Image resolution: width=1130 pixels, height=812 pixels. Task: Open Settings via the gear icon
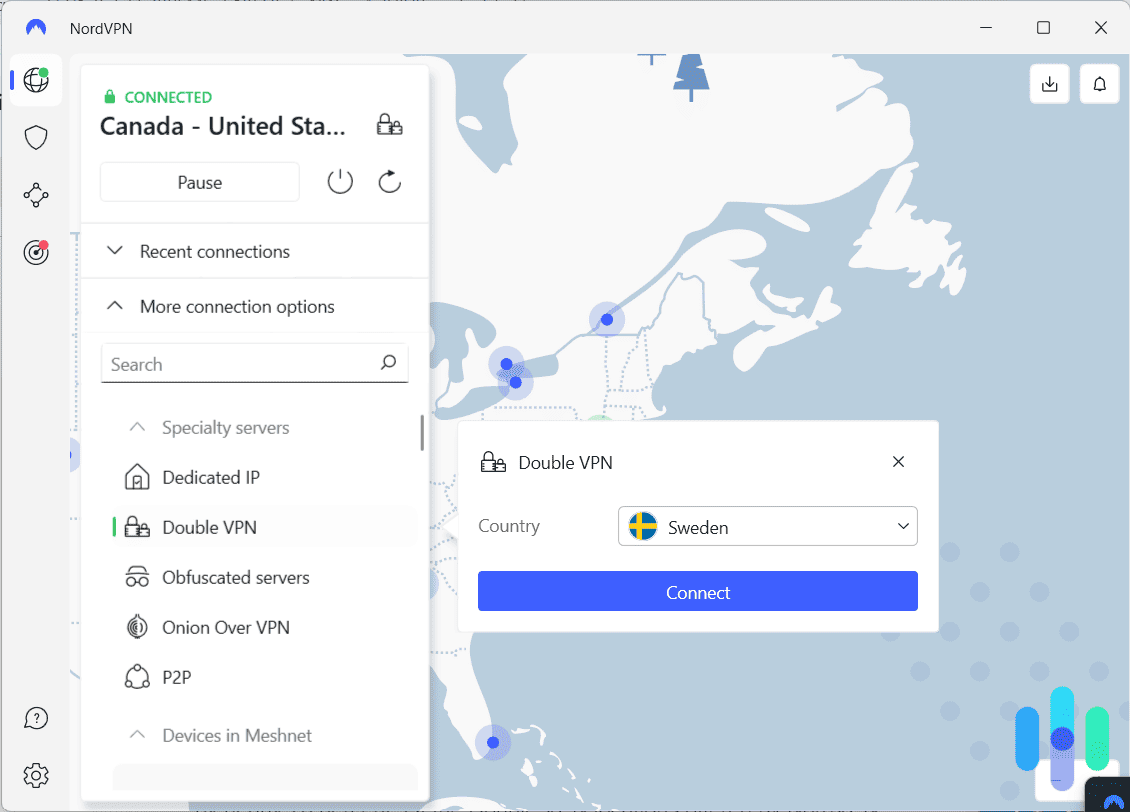36,775
